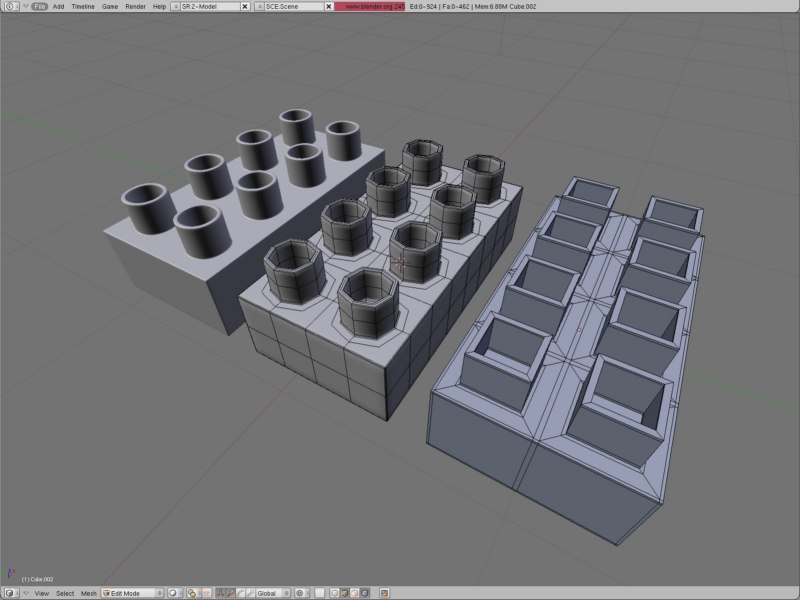
Task: Collapse the 3D view header menus arrow
Action: [x=26, y=593]
